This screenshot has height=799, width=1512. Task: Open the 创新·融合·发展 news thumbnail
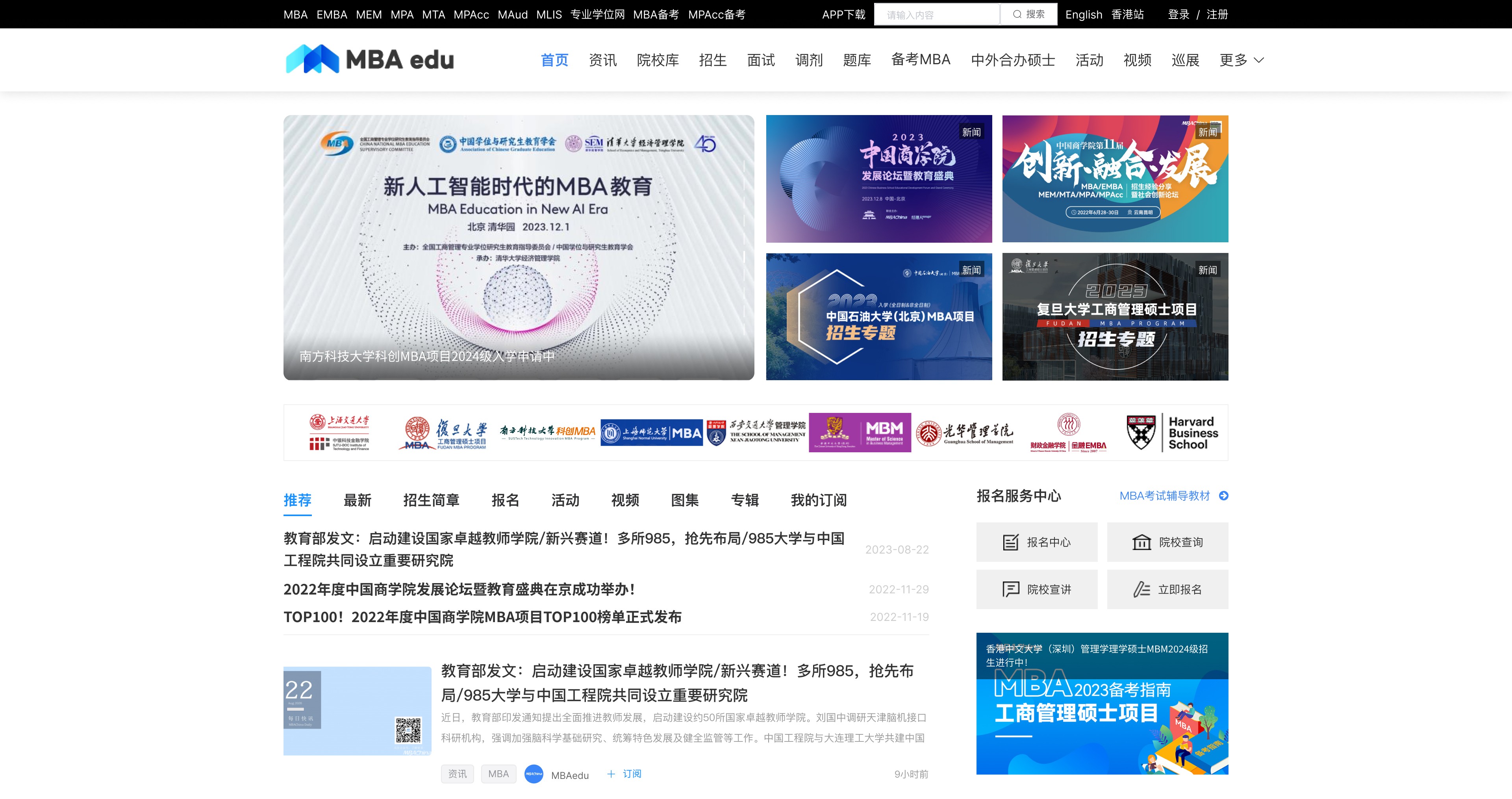coord(1115,178)
